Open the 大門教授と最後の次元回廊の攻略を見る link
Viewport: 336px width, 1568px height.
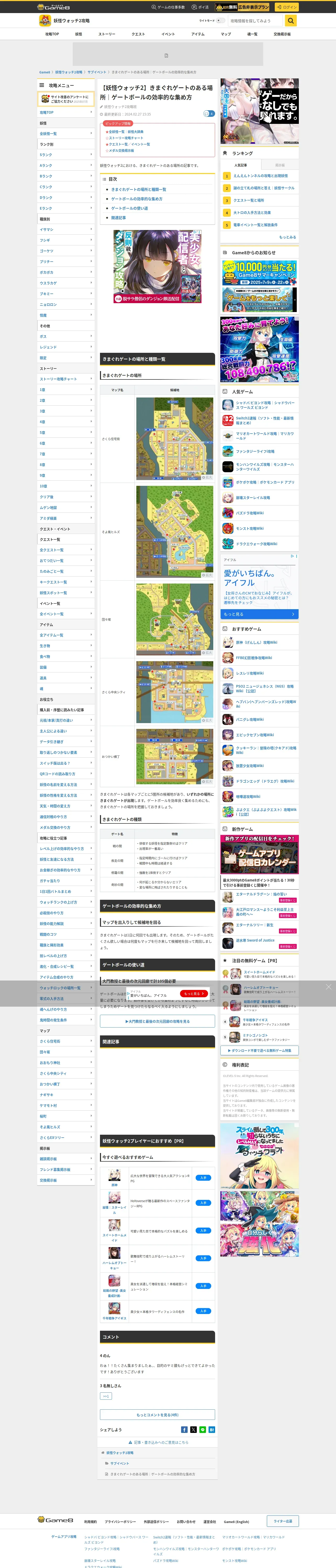click(157, 1021)
